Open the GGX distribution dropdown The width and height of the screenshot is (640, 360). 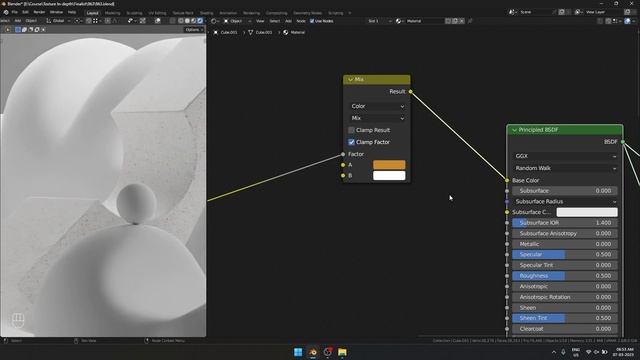point(565,156)
